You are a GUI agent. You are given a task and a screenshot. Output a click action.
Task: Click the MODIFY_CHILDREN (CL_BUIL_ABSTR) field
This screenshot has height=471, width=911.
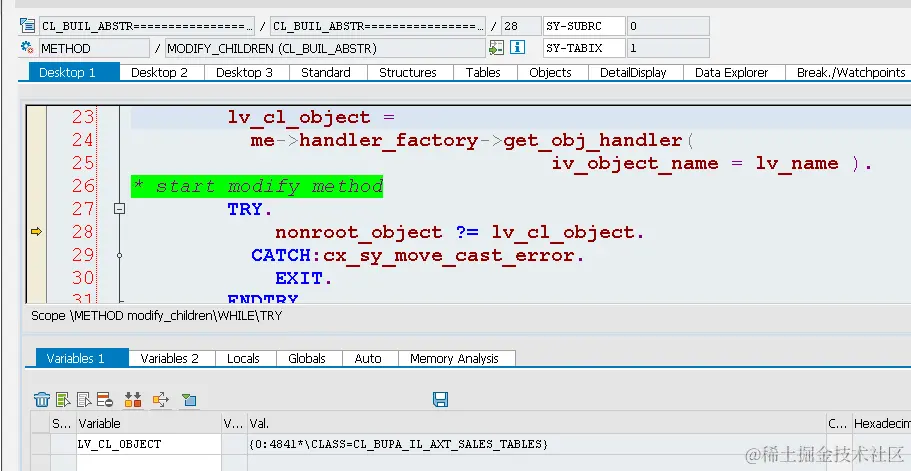pyautogui.click(x=325, y=48)
